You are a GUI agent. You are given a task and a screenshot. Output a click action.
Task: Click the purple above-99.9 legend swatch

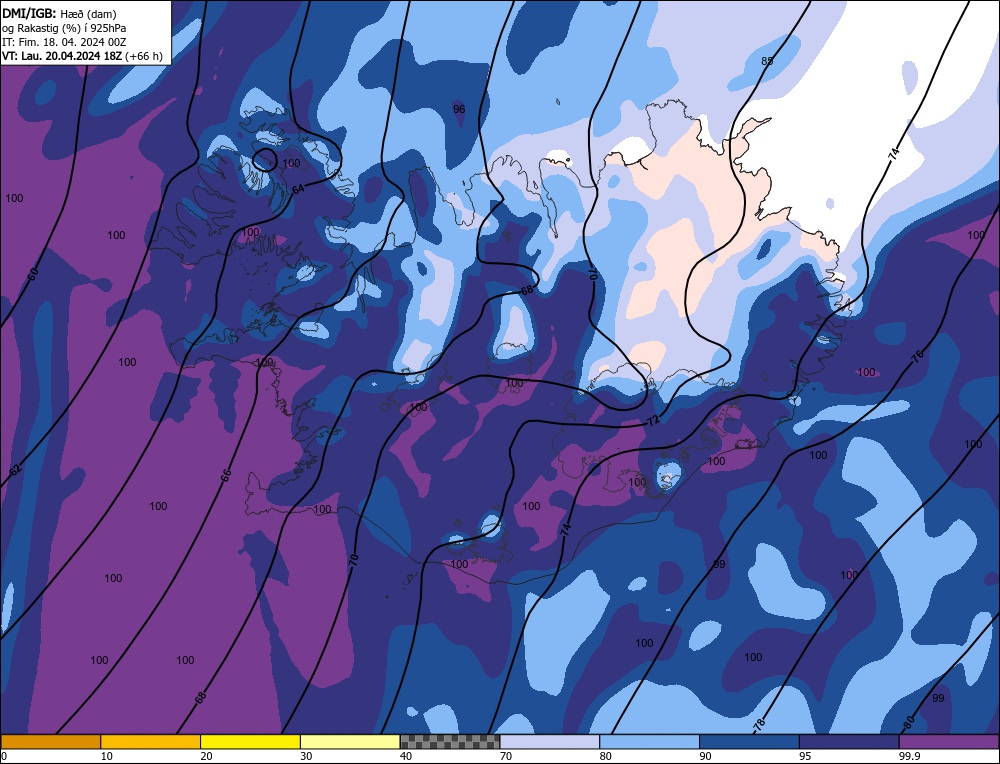pyautogui.click(x=949, y=741)
